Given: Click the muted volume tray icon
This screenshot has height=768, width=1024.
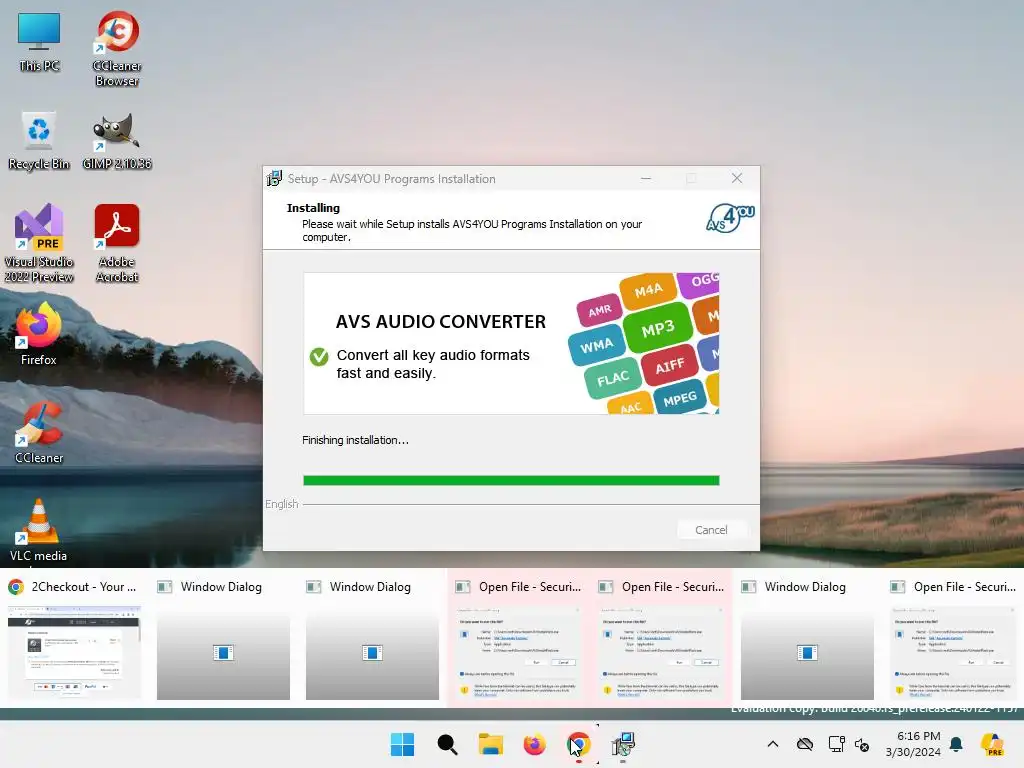Looking at the screenshot, I should [862, 744].
